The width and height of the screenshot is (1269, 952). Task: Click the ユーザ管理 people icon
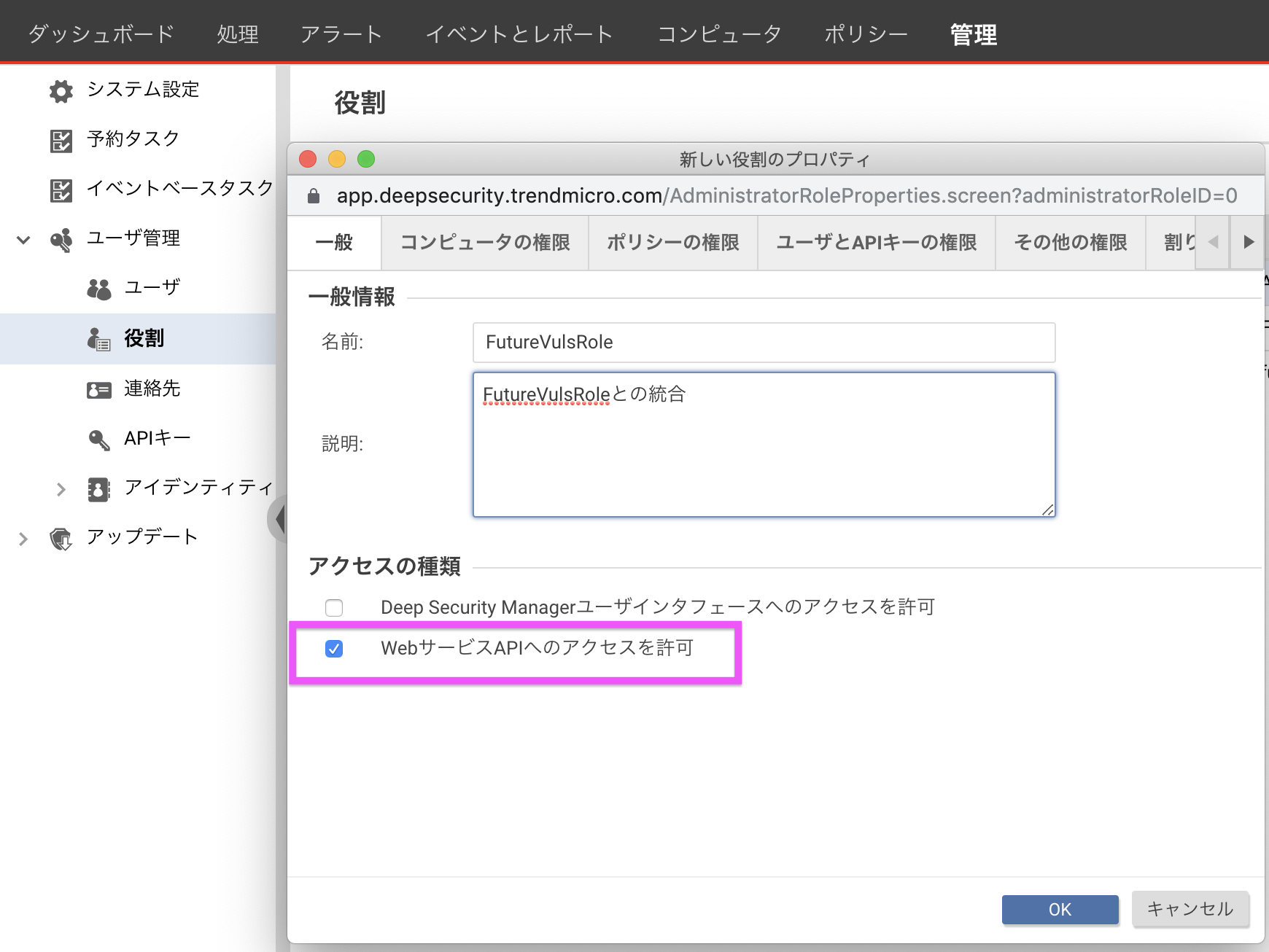[61, 238]
